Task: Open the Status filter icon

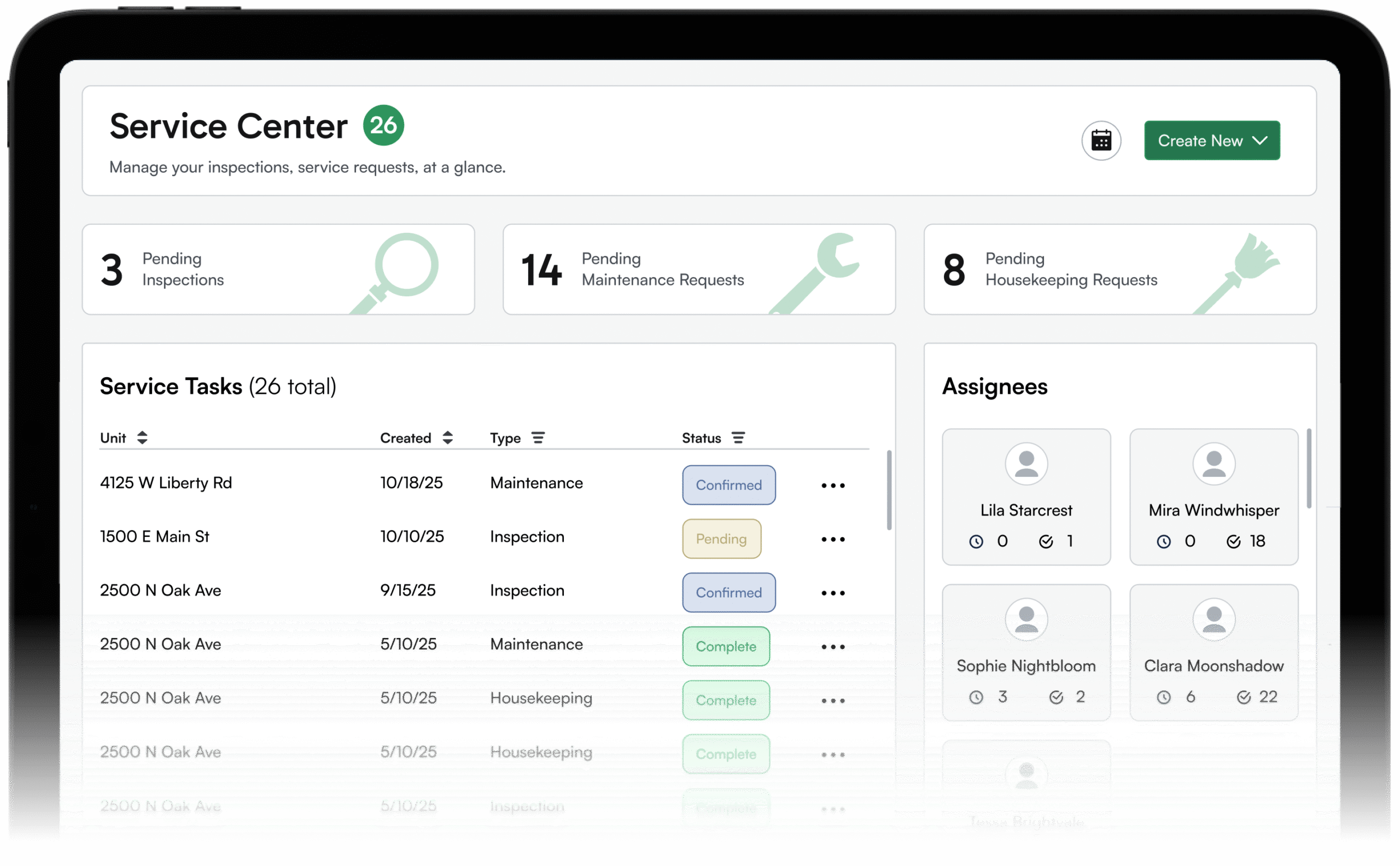Action: click(738, 437)
